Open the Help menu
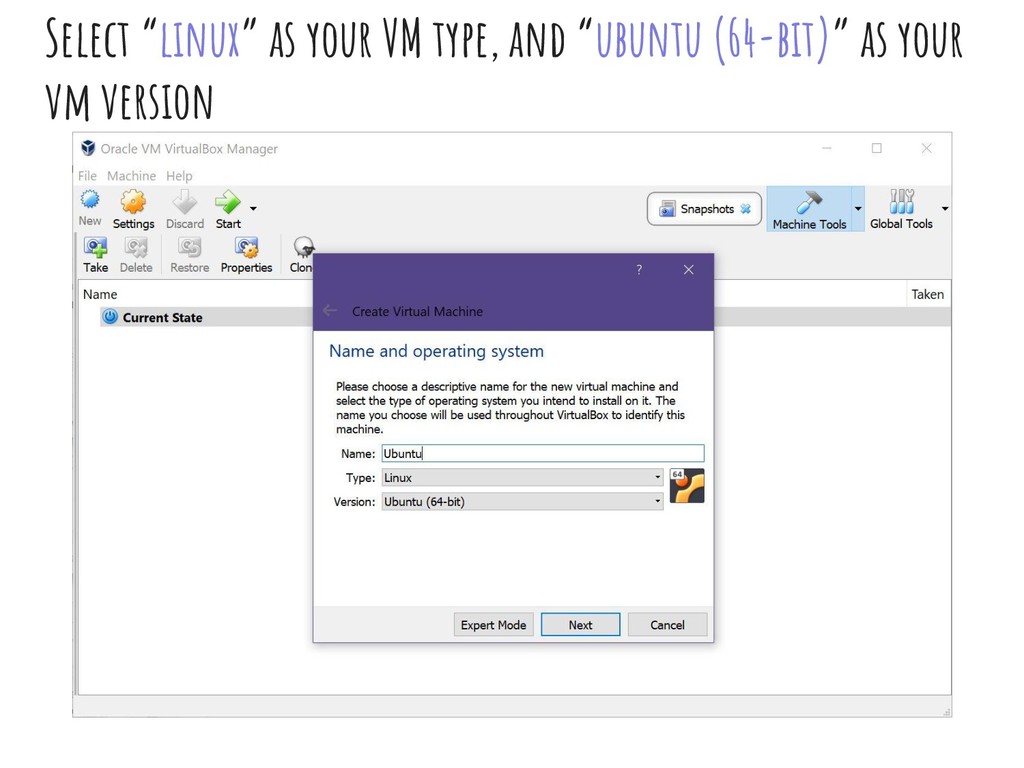 pos(179,176)
